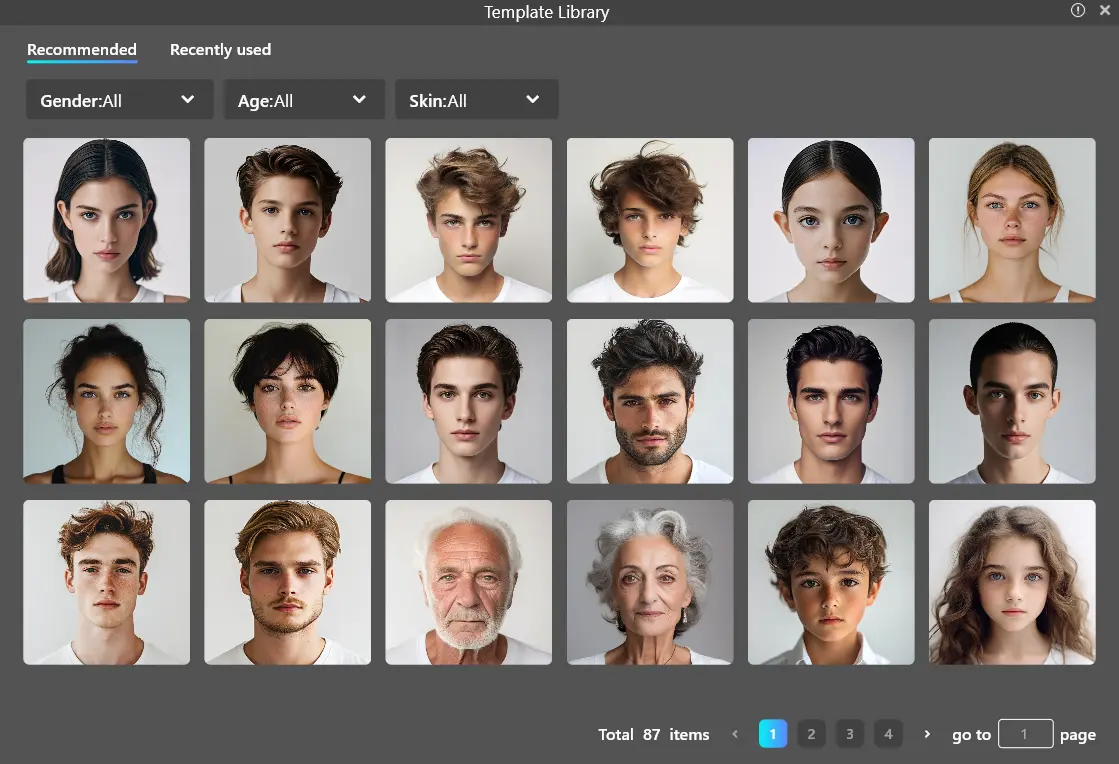Screen dimensions: 1119x764
Task: Select the highlighted page 1 button
Action: pyautogui.click(x=773, y=734)
